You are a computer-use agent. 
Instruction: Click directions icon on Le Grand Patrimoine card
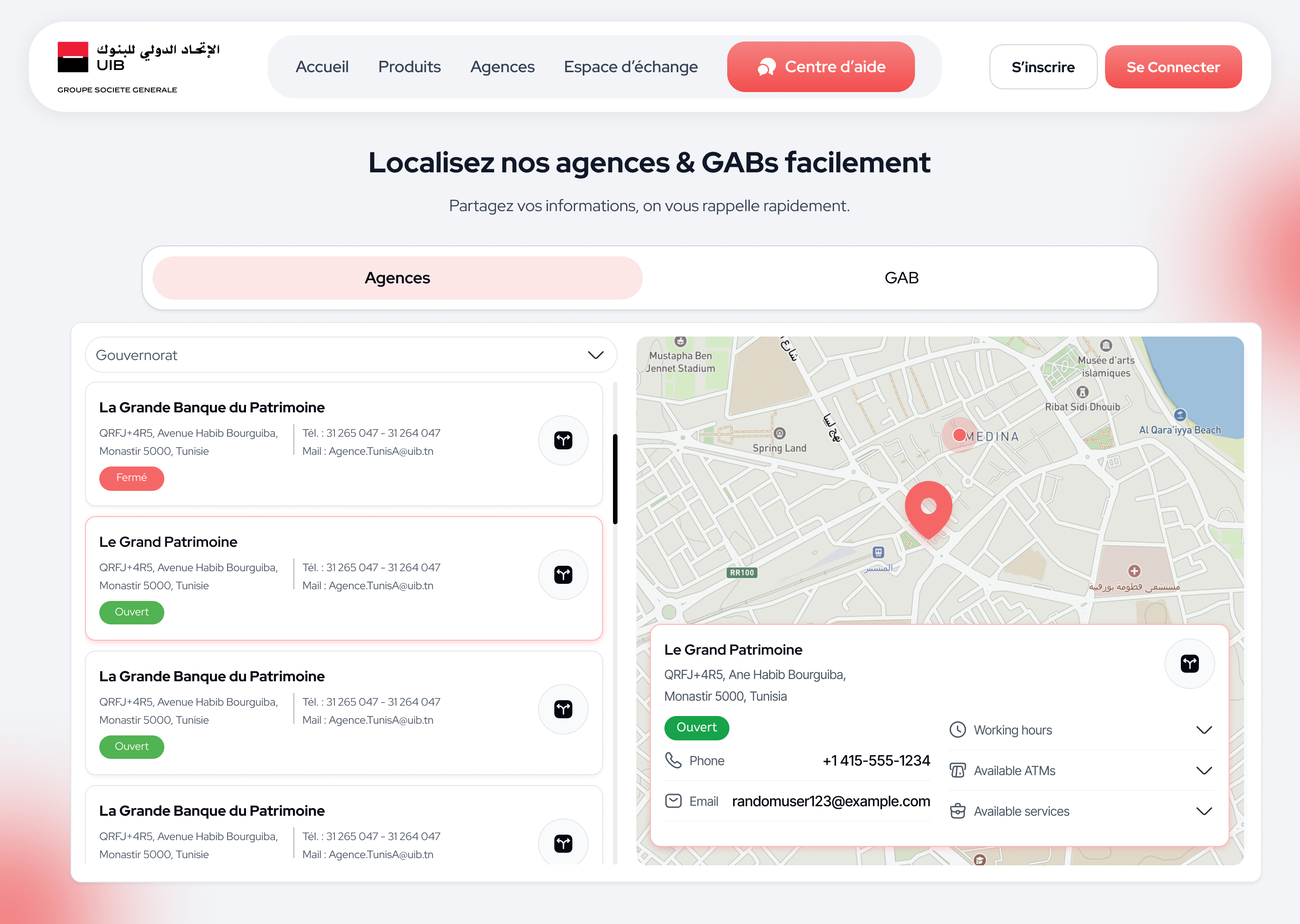click(x=563, y=575)
